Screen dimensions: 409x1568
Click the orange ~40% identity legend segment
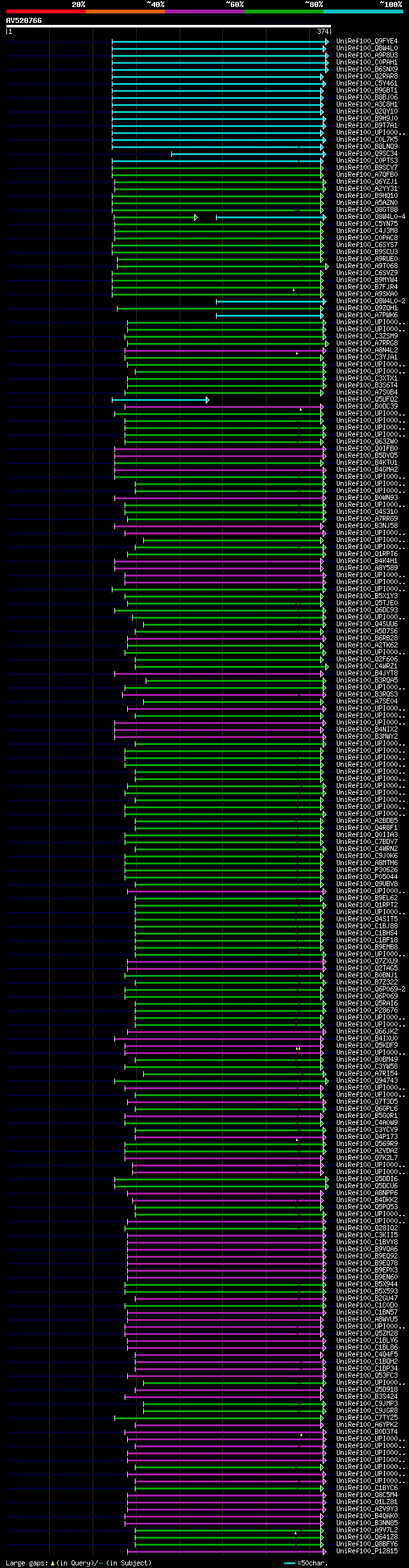point(125,11)
